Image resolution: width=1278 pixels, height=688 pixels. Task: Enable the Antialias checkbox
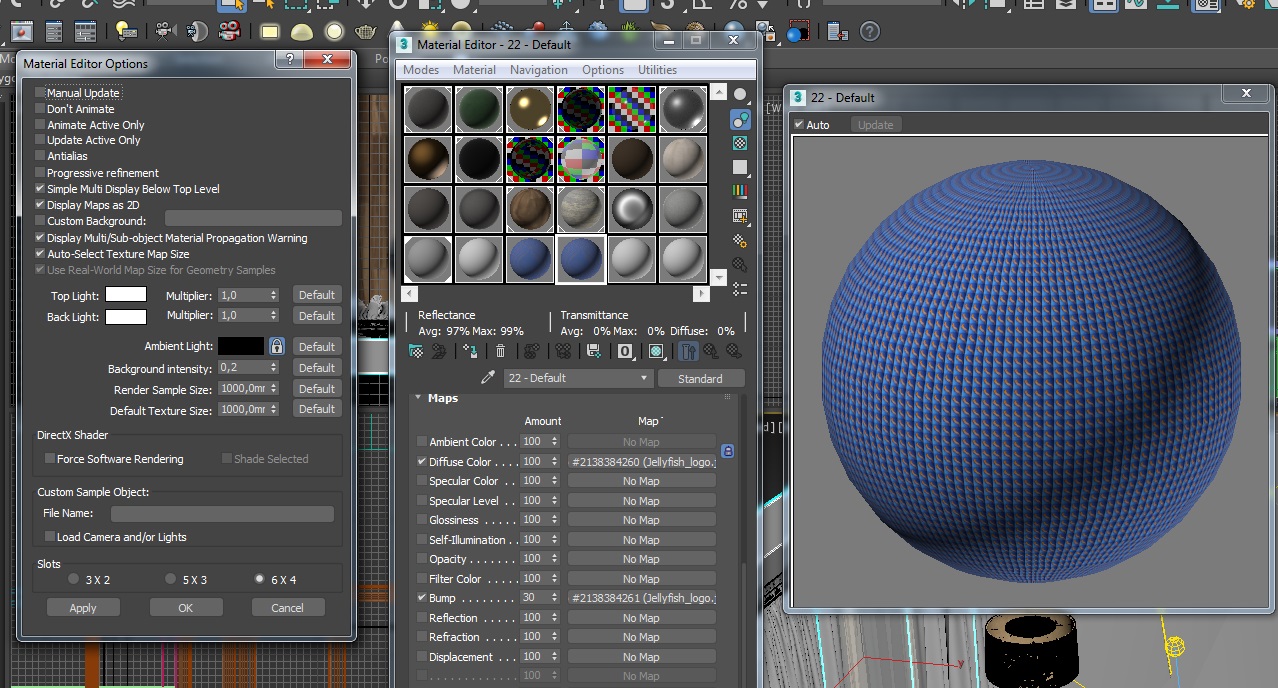[41, 156]
